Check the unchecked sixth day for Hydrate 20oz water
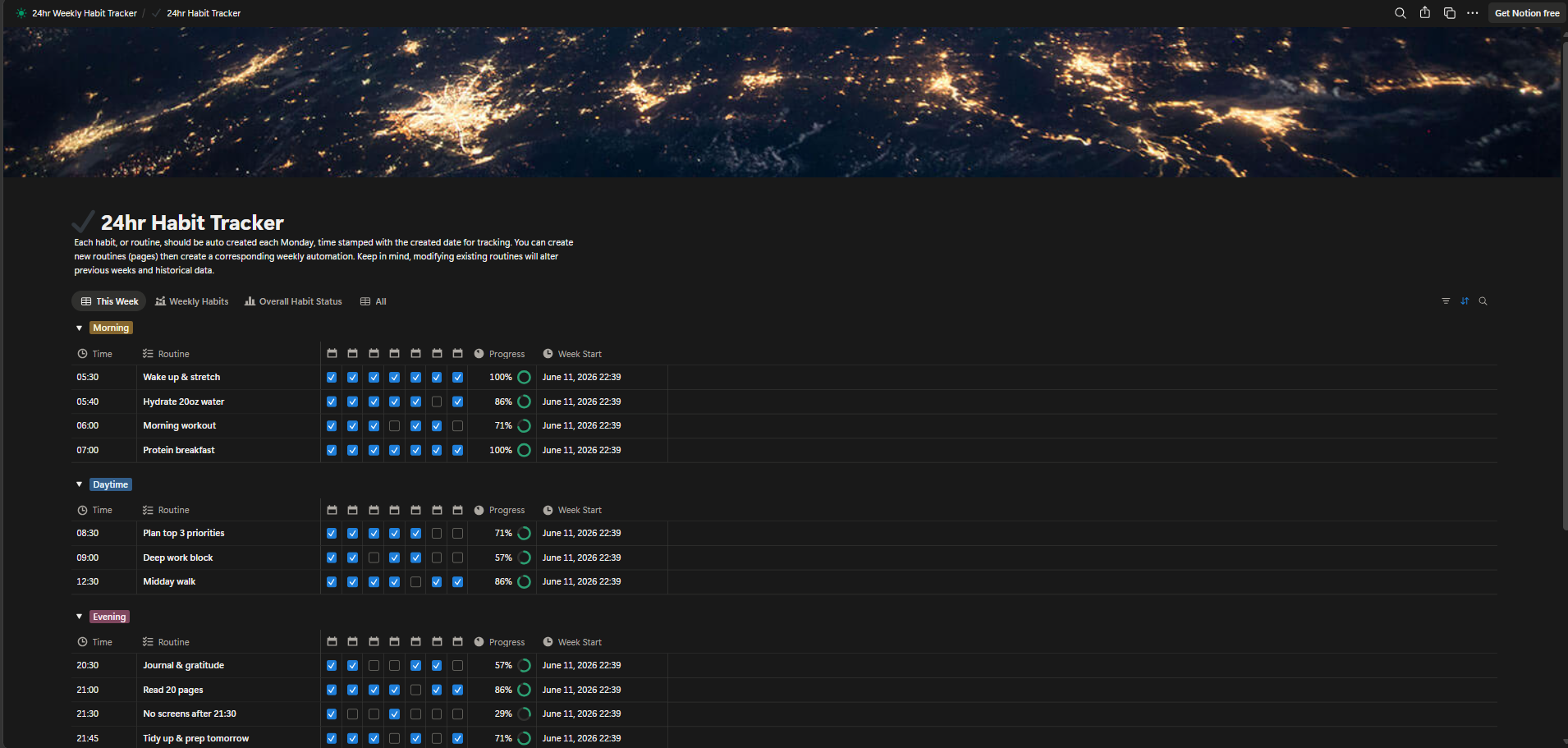The width and height of the screenshot is (1568, 748). [437, 402]
